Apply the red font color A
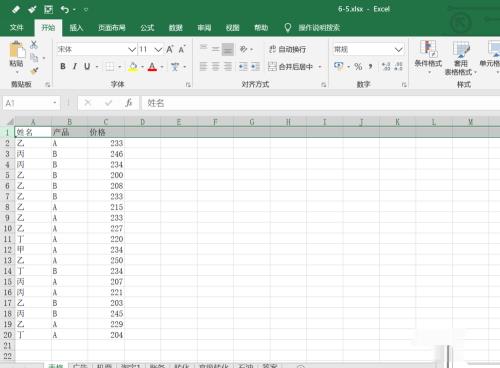 (x=152, y=67)
